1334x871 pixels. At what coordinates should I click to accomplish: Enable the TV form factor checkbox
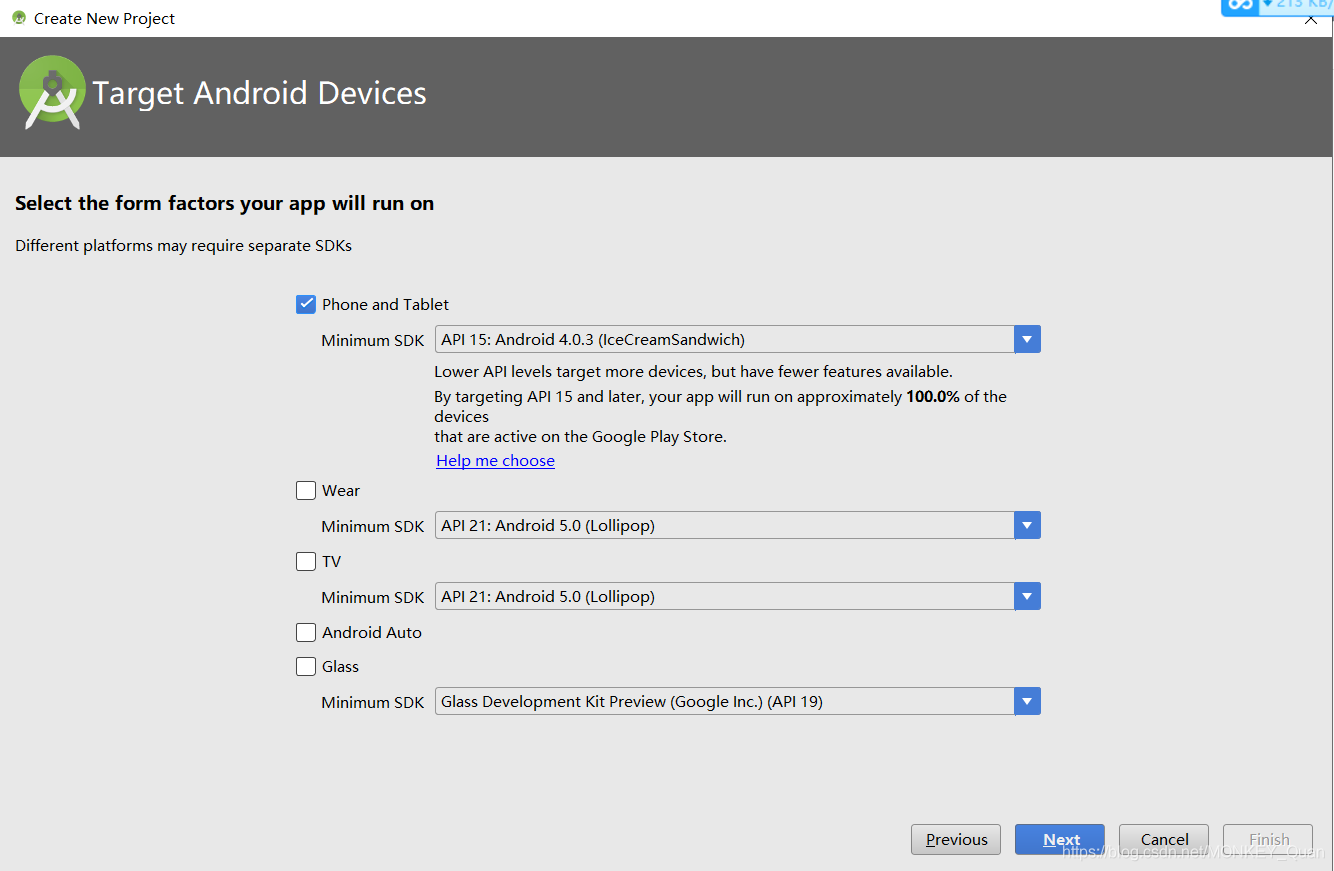pos(306,561)
